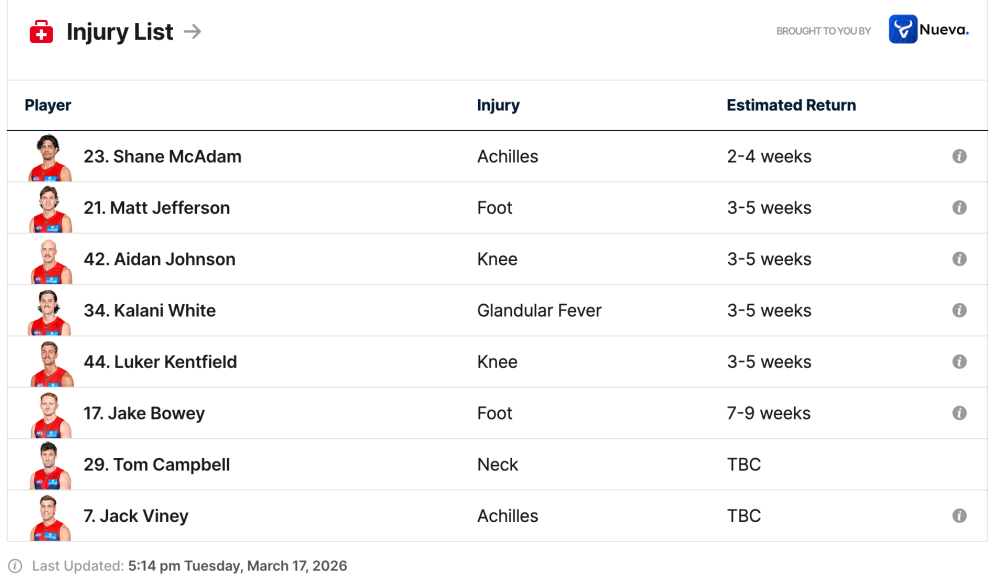Open injury details for Matt Jefferson
Screen dimensions: 1000x588
tap(959, 208)
